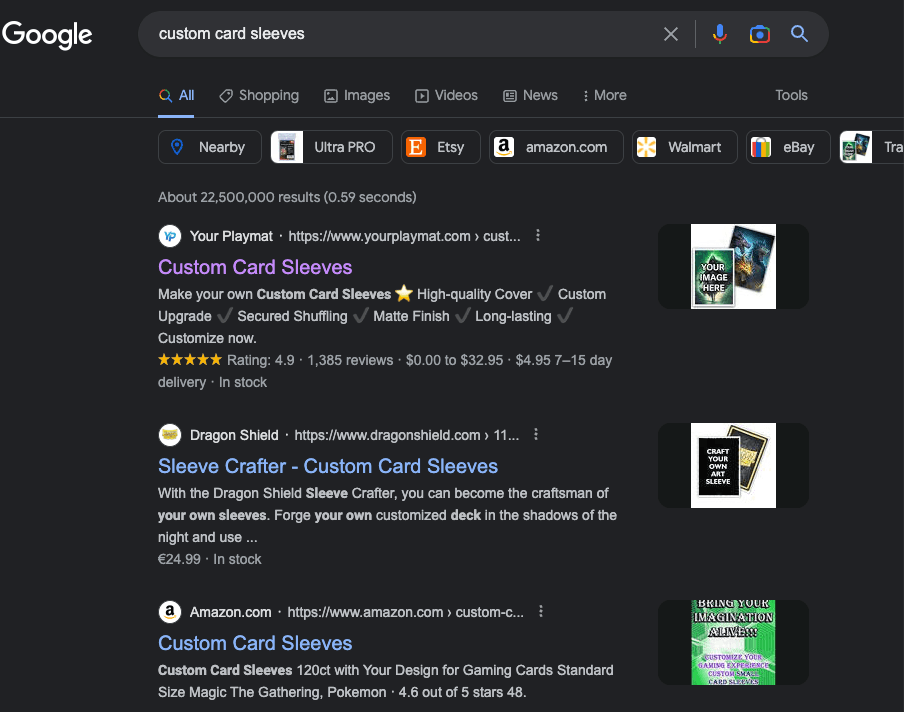Open options menu for Amazon.com result

pyautogui.click(x=540, y=611)
